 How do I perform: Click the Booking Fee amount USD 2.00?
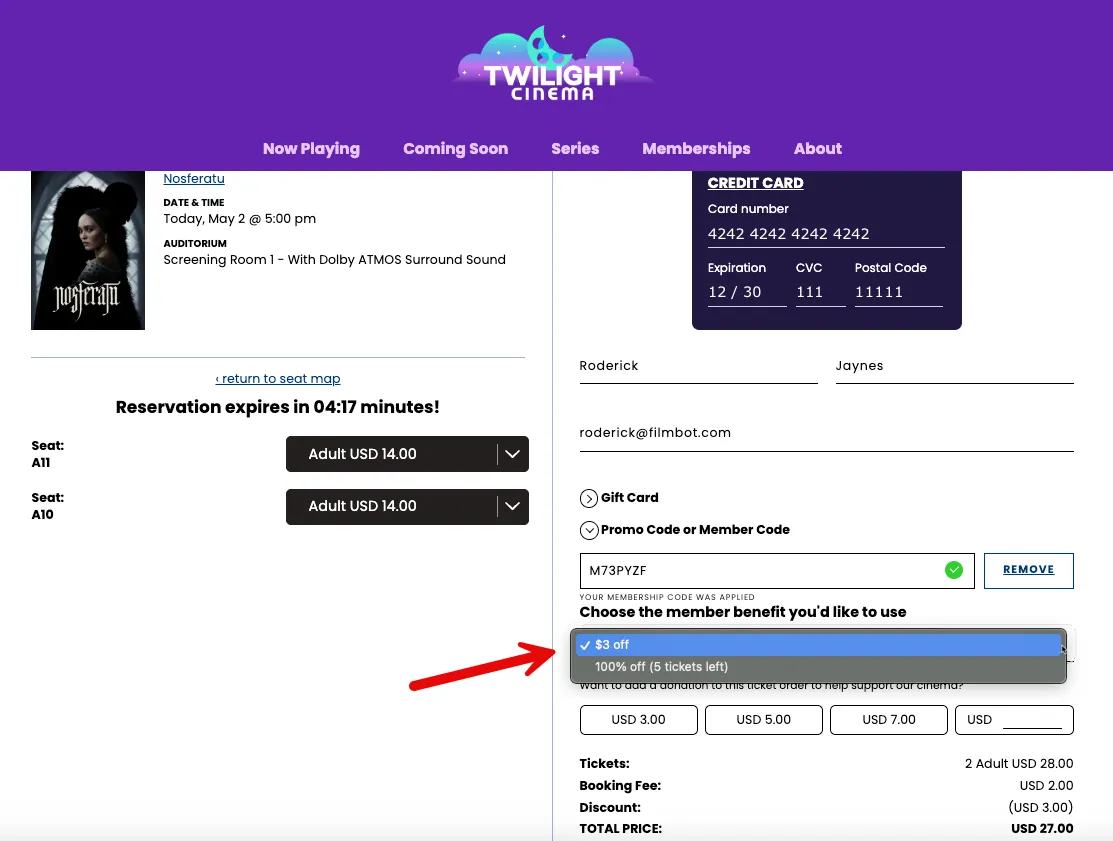point(1046,786)
